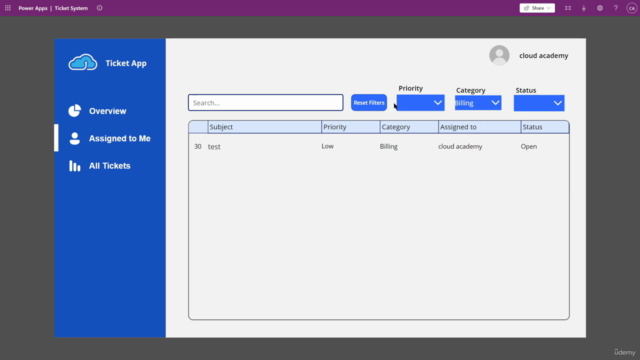The width and height of the screenshot is (640, 360).
Task: Click the Ticket App cloud logo
Action: click(83, 62)
